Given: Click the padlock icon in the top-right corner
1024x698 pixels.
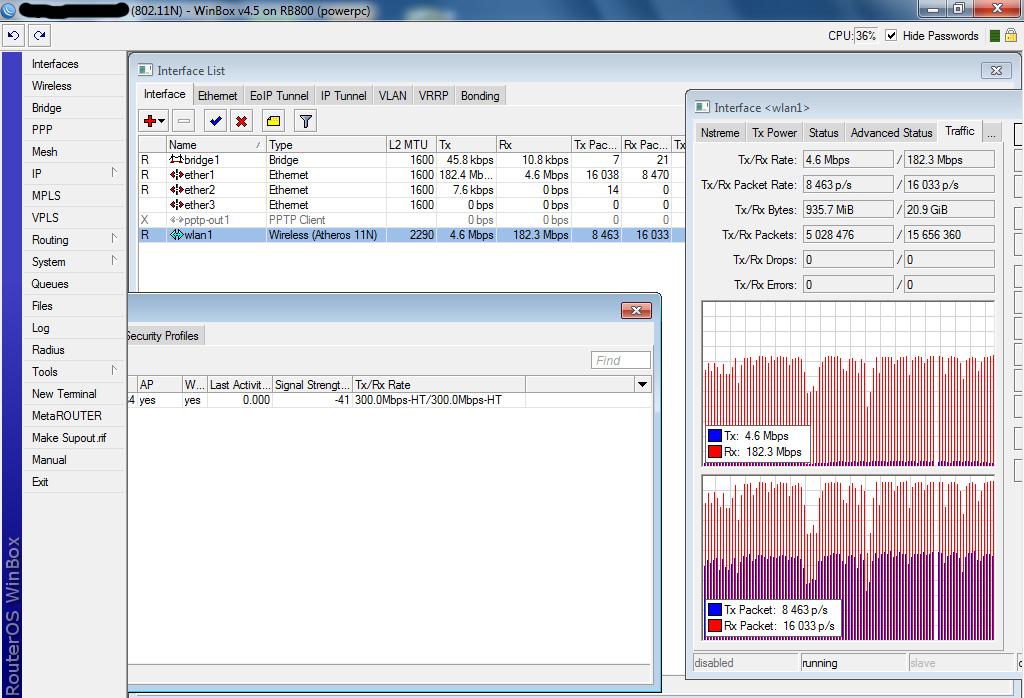Looking at the screenshot, I should tap(1011, 36).
